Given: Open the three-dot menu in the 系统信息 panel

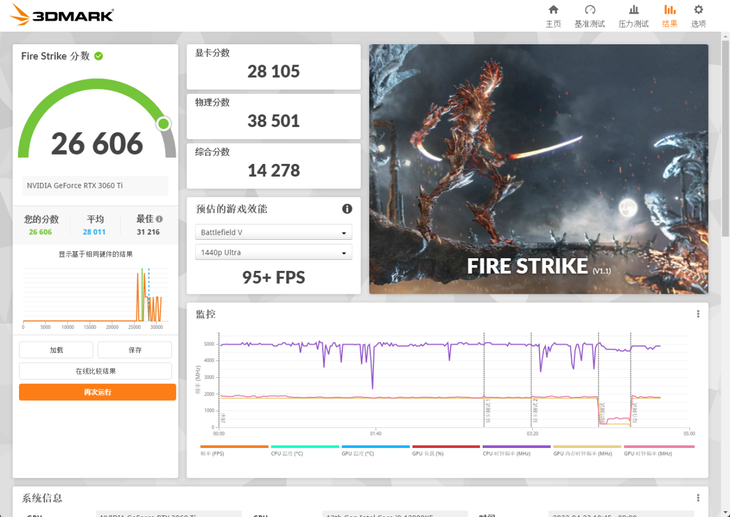Looking at the screenshot, I should 698,498.
